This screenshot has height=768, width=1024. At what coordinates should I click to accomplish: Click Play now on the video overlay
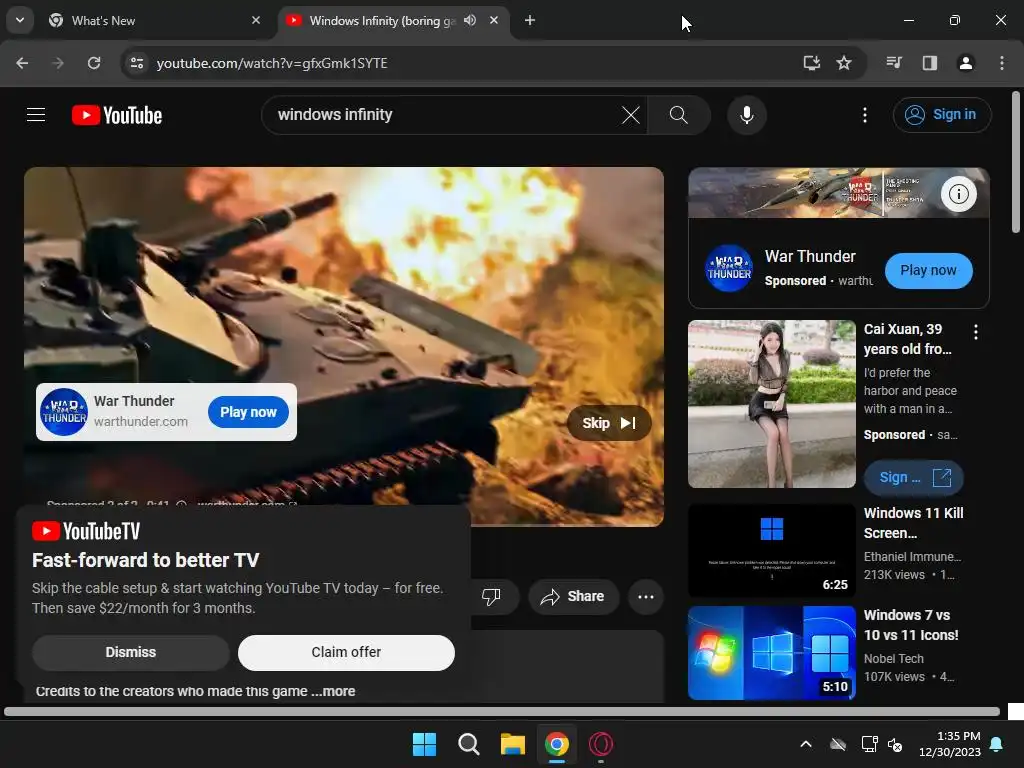pyautogui.click(x=248, y=412)
